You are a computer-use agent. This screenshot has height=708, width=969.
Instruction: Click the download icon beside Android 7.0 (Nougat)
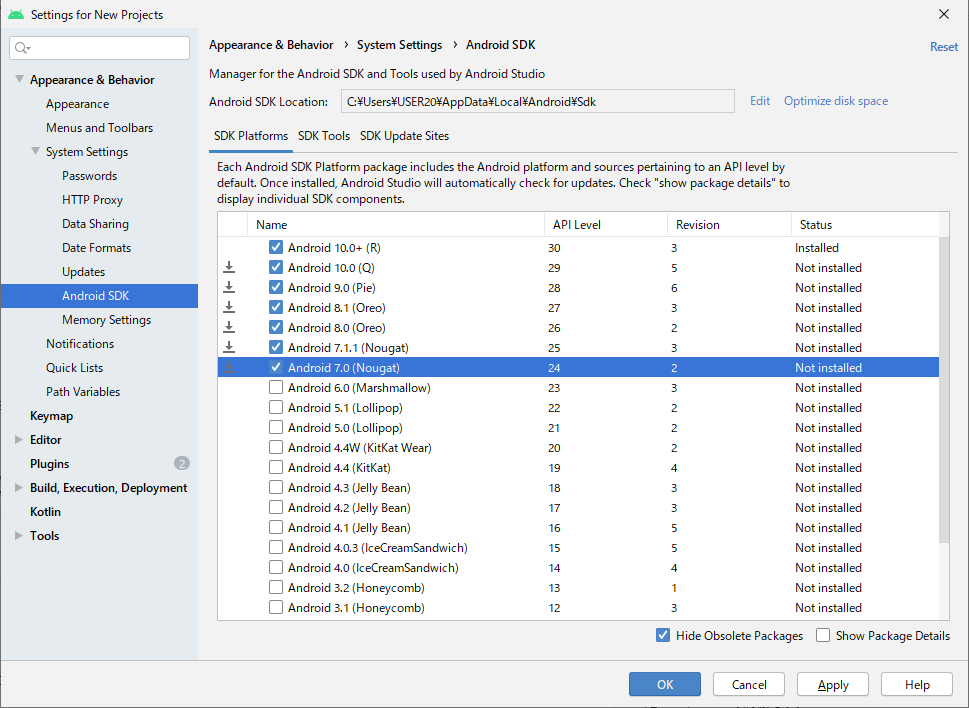[229, 368]
